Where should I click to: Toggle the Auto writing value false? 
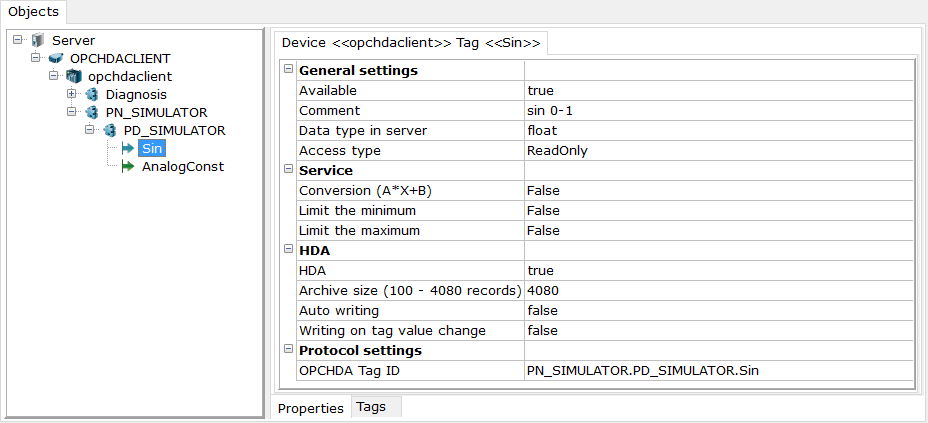click(718, 311)
